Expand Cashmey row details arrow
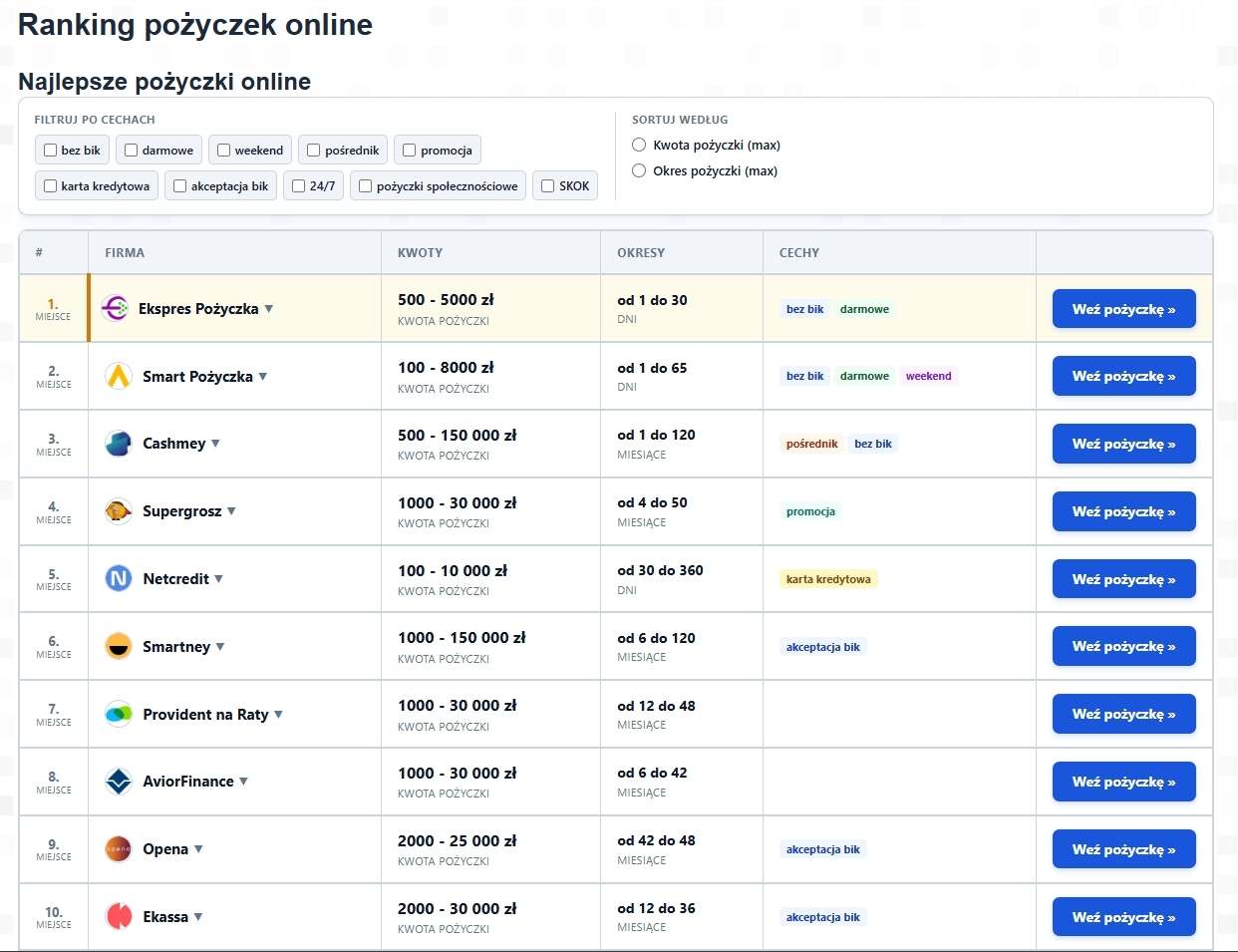Viewport: 1238px width, 952px height. click(215, 444)
